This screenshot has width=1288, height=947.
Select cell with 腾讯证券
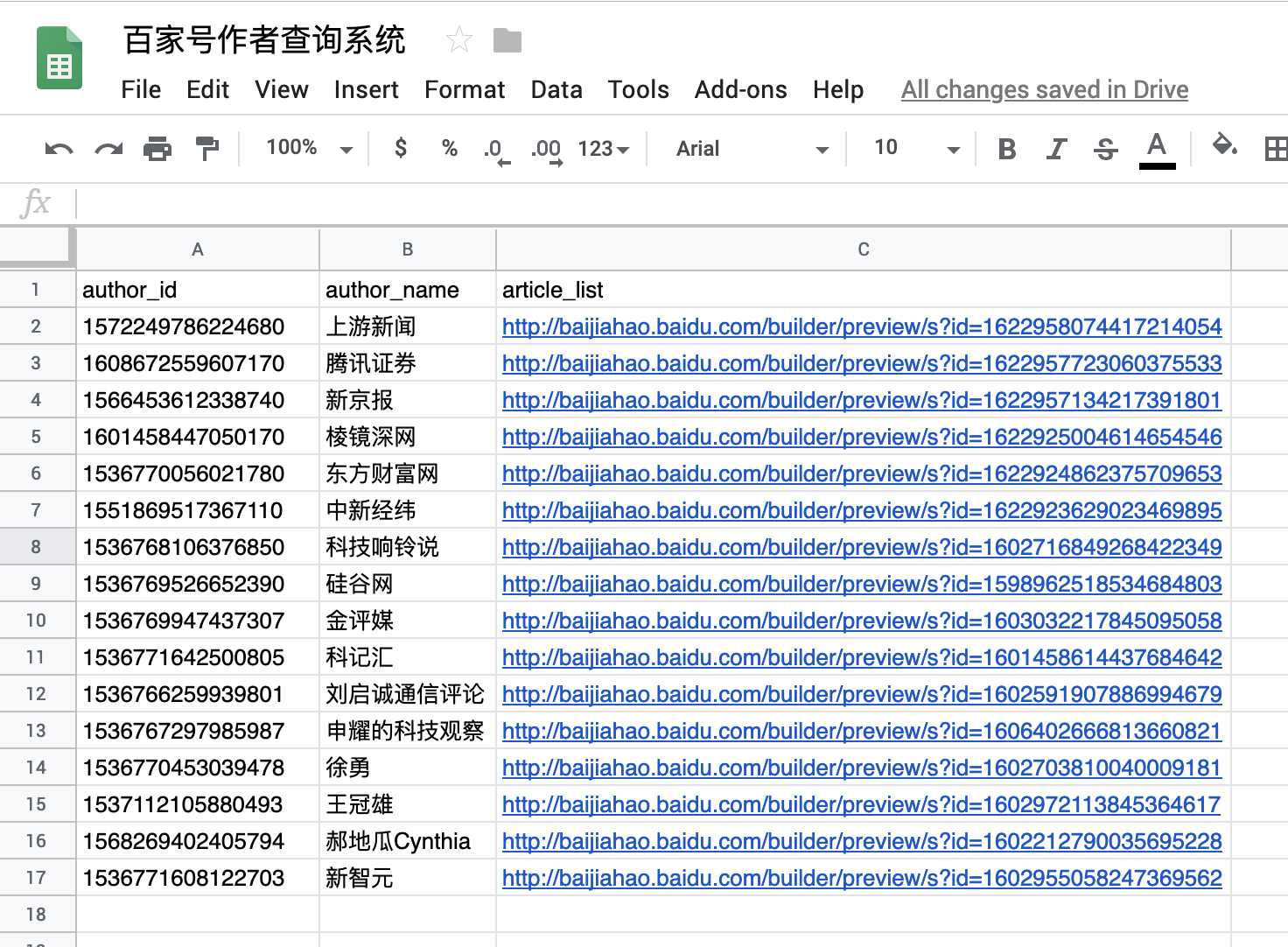pos(408,363)
